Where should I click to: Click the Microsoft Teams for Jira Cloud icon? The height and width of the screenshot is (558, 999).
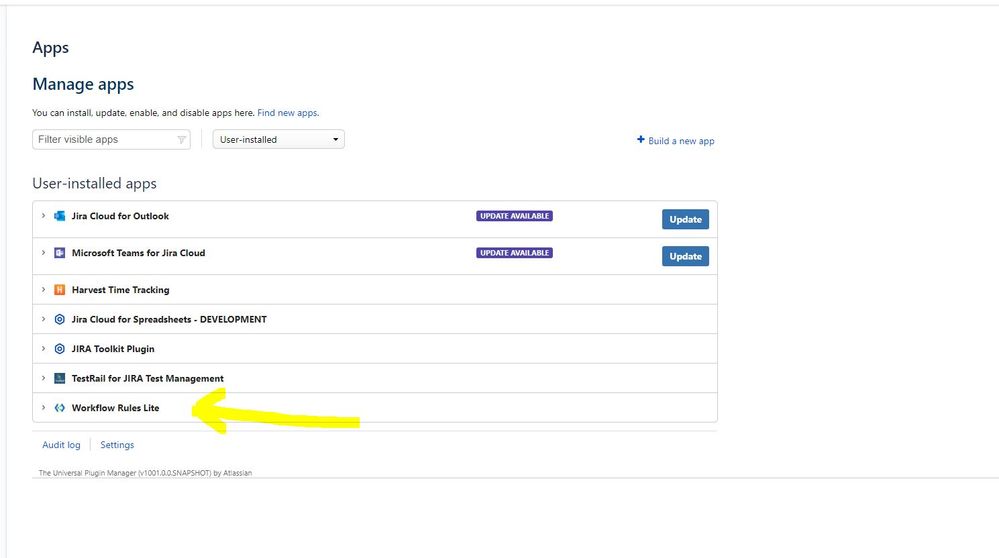coord(59,253)
